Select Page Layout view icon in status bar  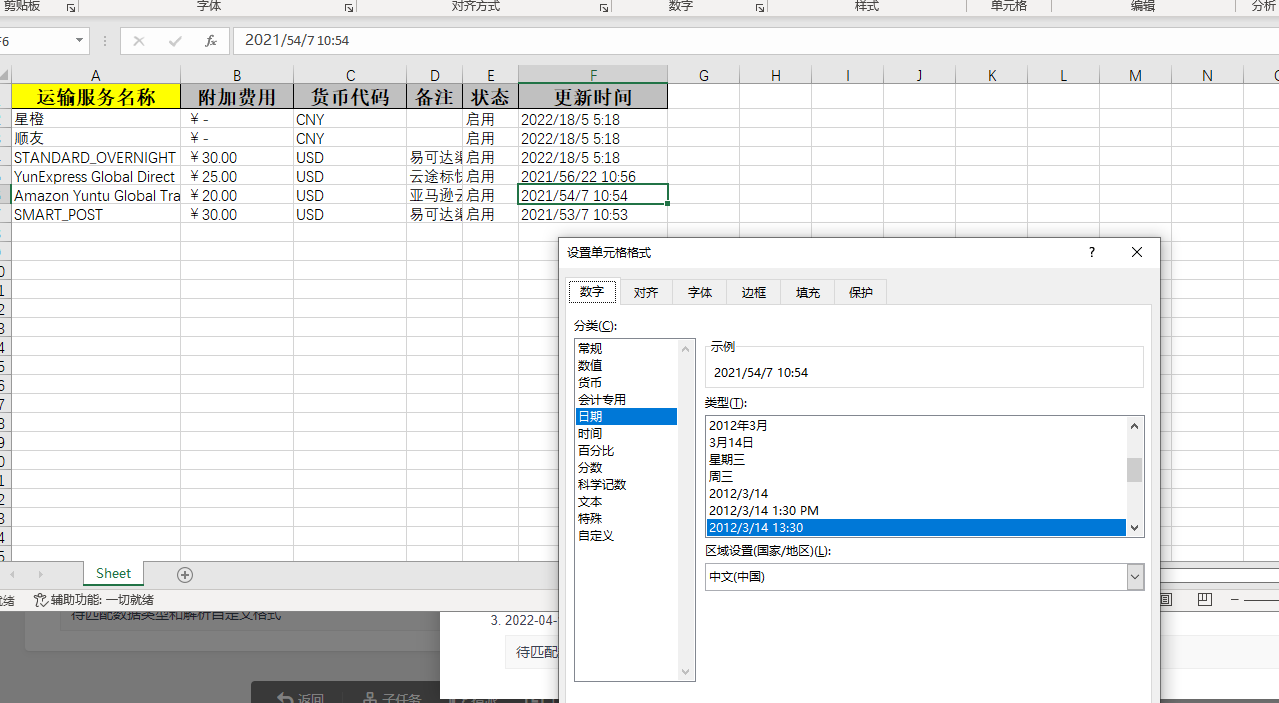(x=1205, y=599)
